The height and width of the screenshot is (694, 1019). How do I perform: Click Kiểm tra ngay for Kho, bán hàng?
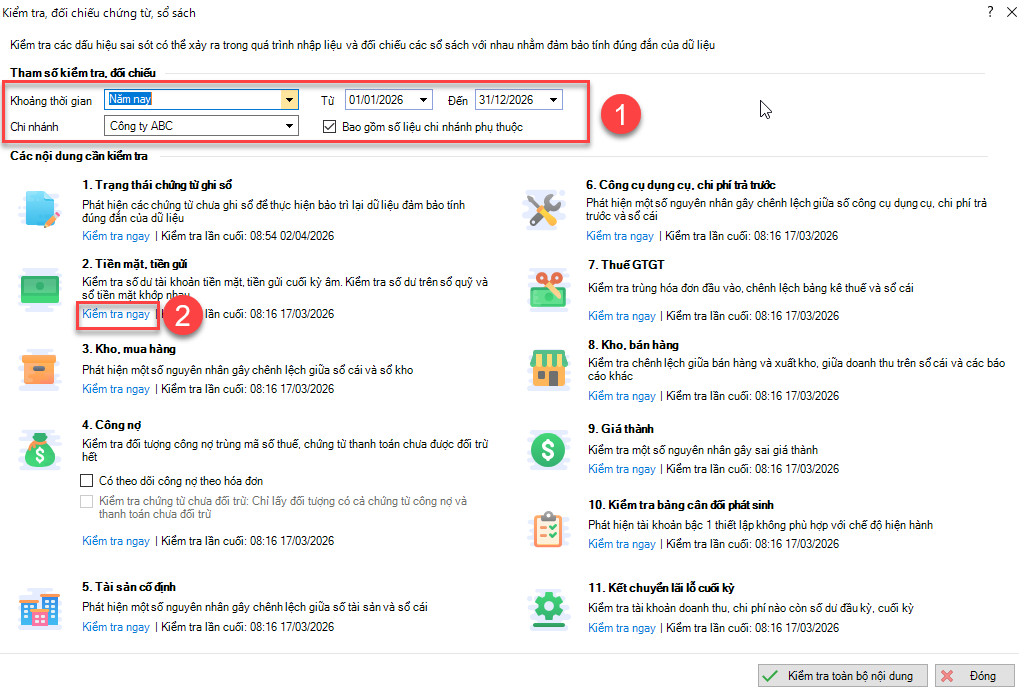click(x=622, y=396)
